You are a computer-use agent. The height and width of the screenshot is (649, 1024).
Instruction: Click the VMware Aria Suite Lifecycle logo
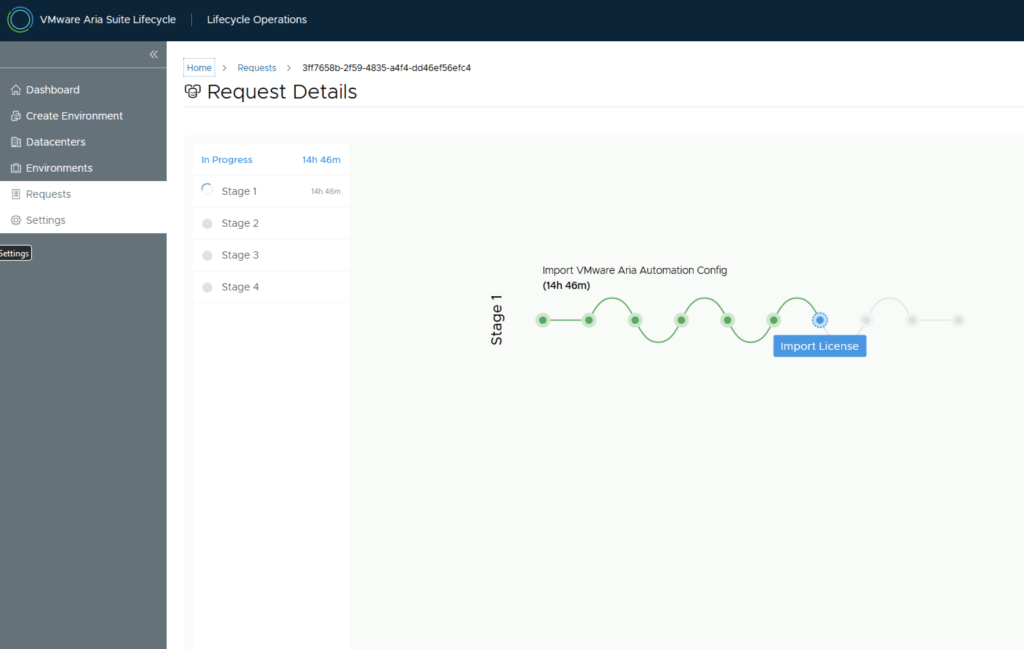coord(20,20)
